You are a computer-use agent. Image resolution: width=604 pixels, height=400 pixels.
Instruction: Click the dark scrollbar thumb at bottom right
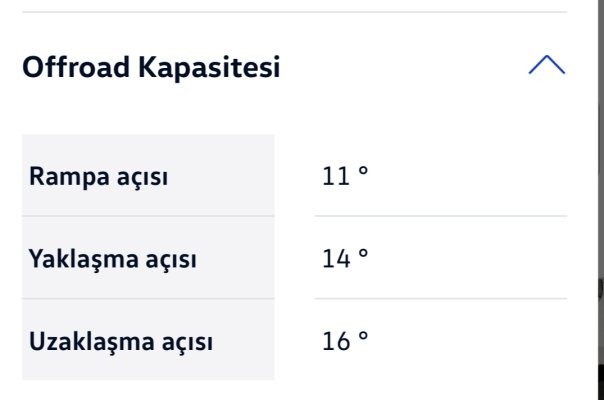coord(601,382)
